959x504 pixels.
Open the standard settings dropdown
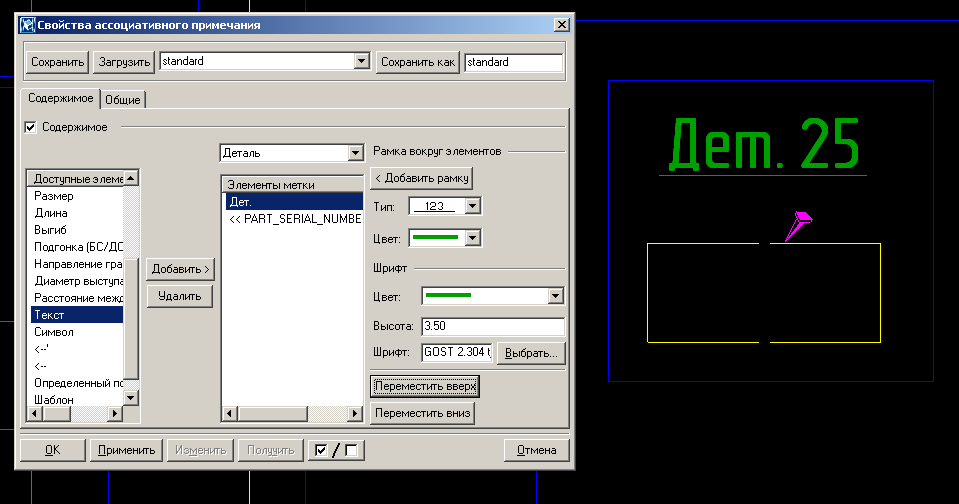[361, 61]
